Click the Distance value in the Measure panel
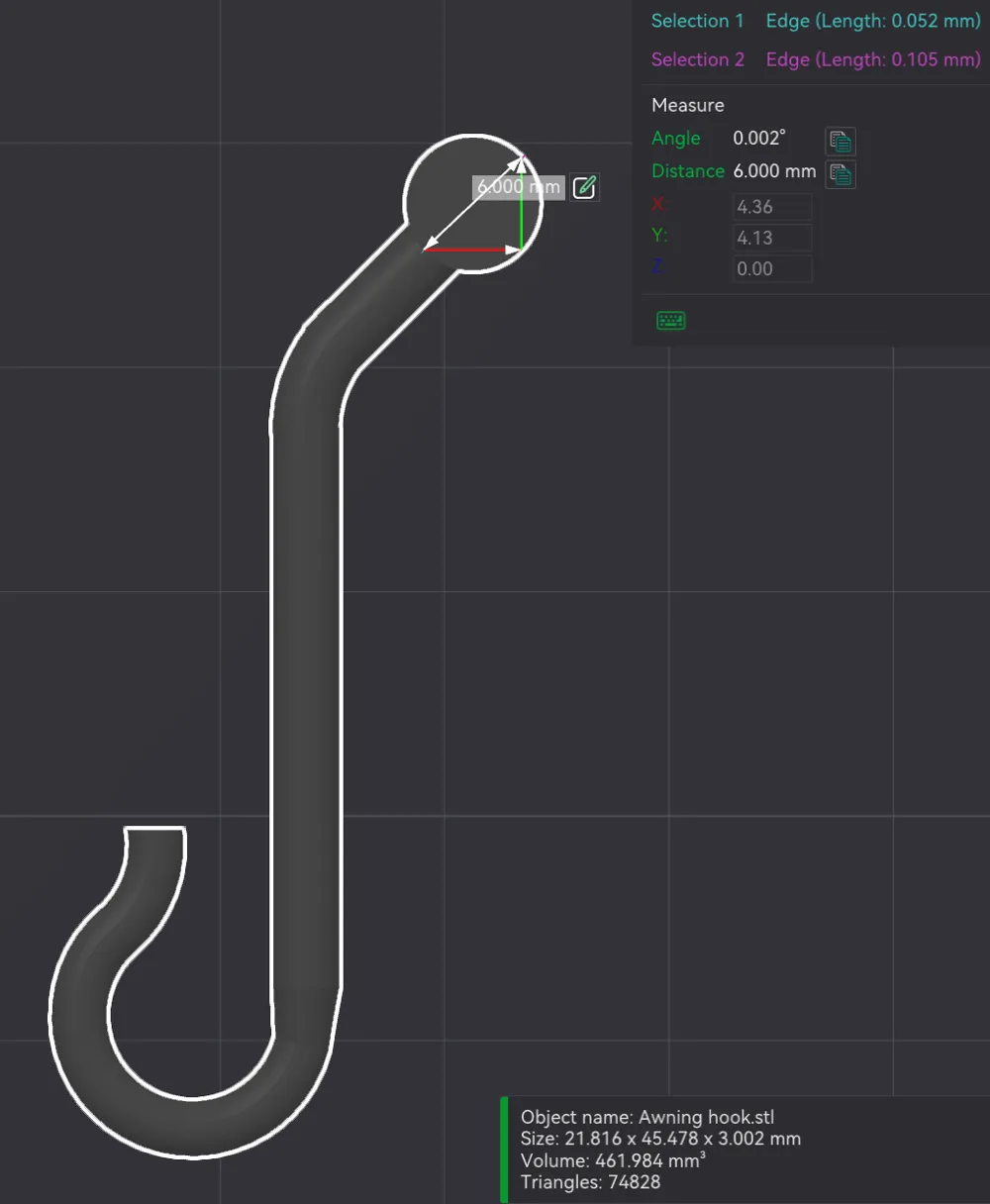 (774, 170)
